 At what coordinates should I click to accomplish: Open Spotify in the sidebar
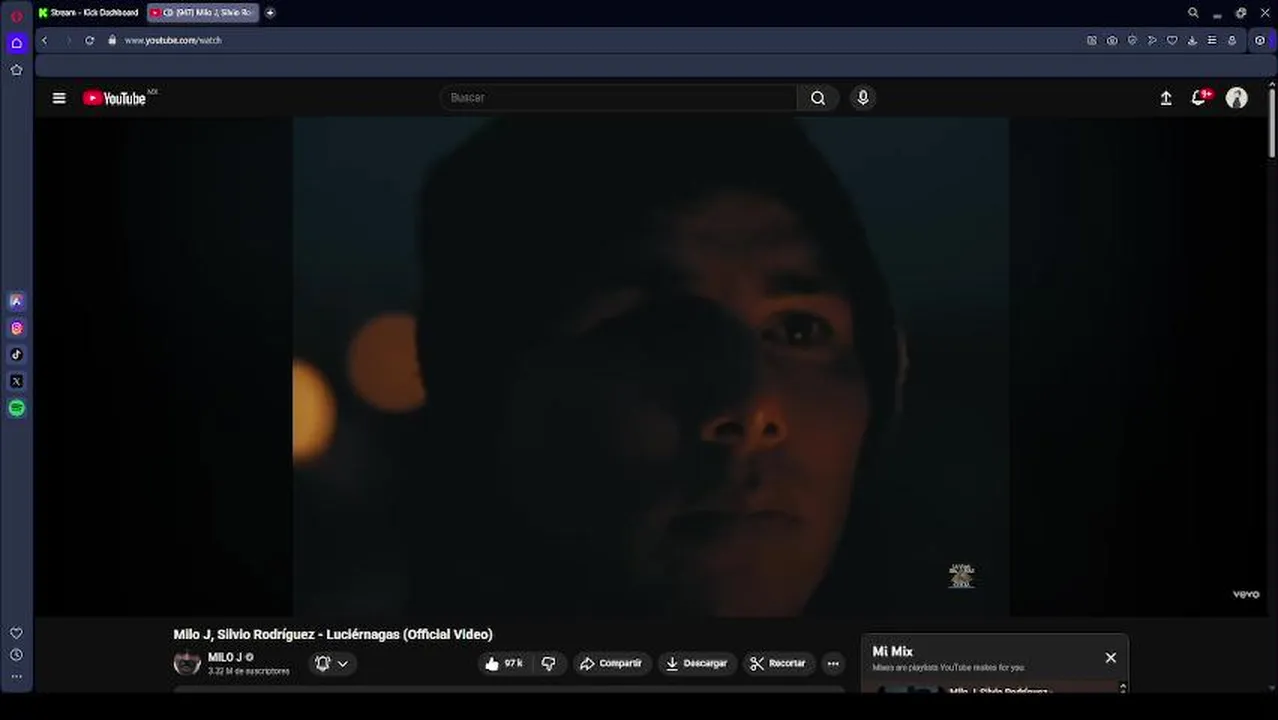16,408
